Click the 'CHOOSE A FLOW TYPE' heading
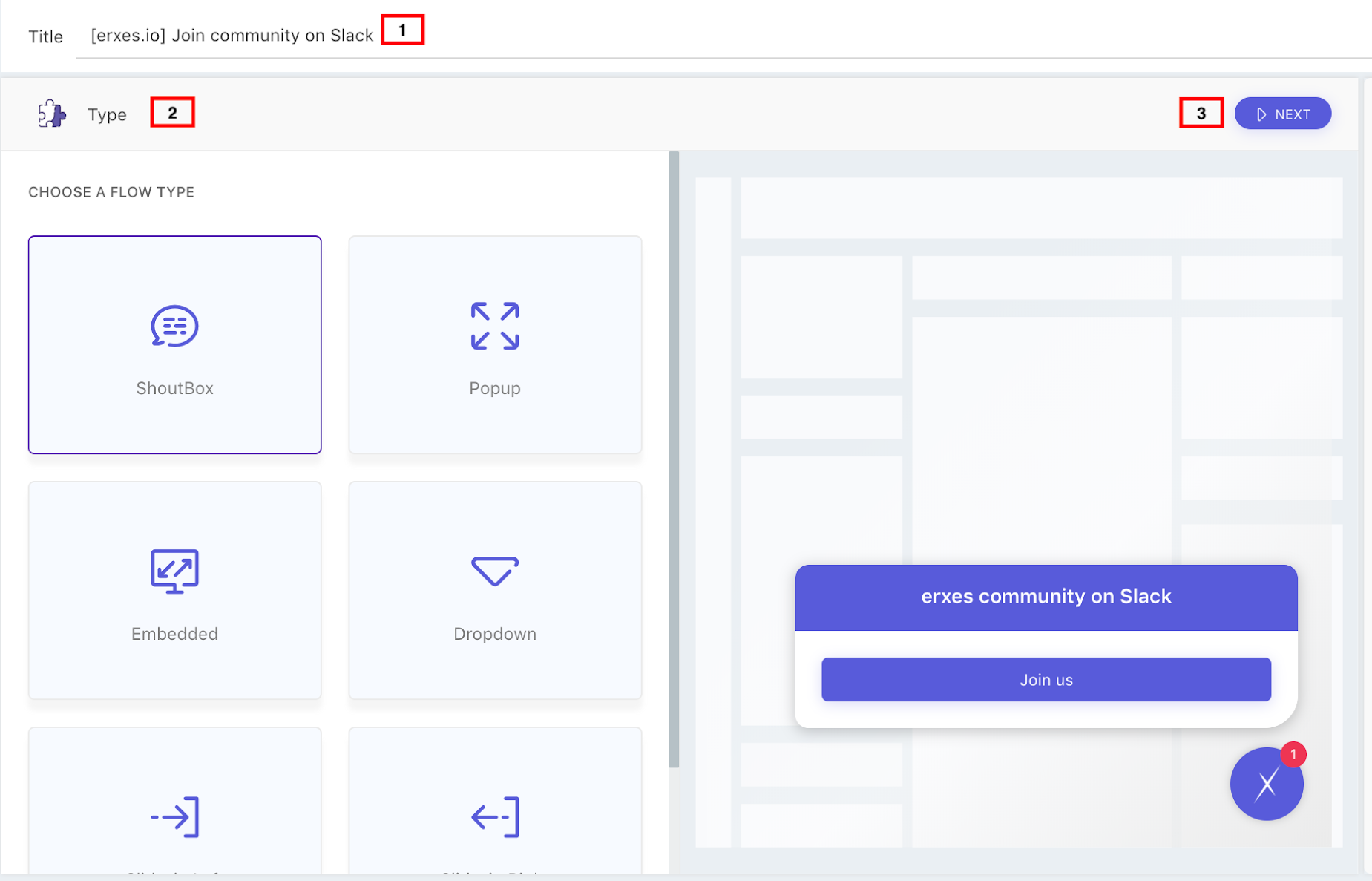This screenshot has height=881, width=1372. click(x=111, y=192)
